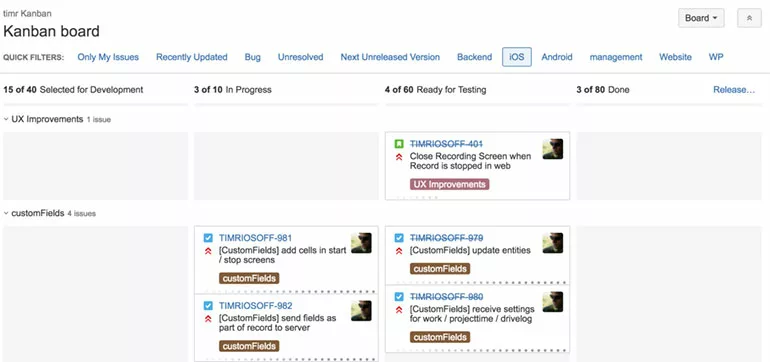Click the Release… link
Viewport: 770px width, 362px height.
734,90
